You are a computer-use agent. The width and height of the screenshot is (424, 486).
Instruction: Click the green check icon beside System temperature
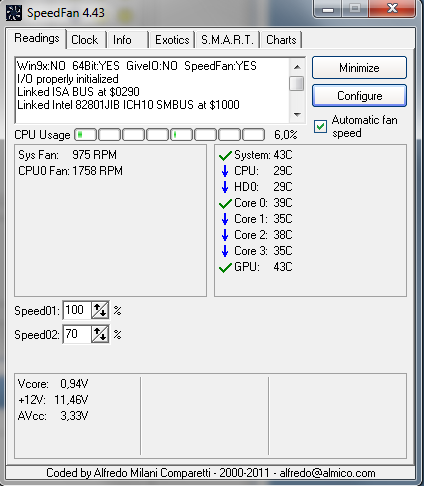225,155
